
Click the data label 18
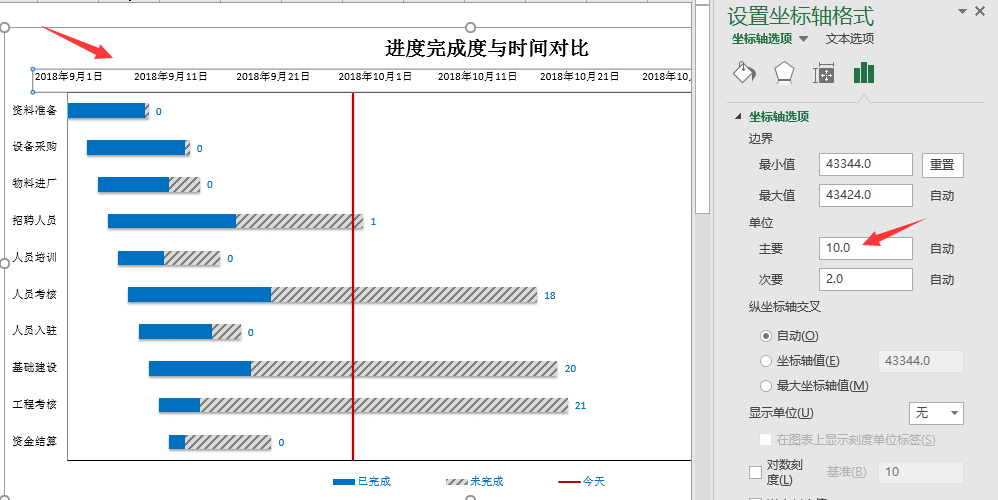550,295
